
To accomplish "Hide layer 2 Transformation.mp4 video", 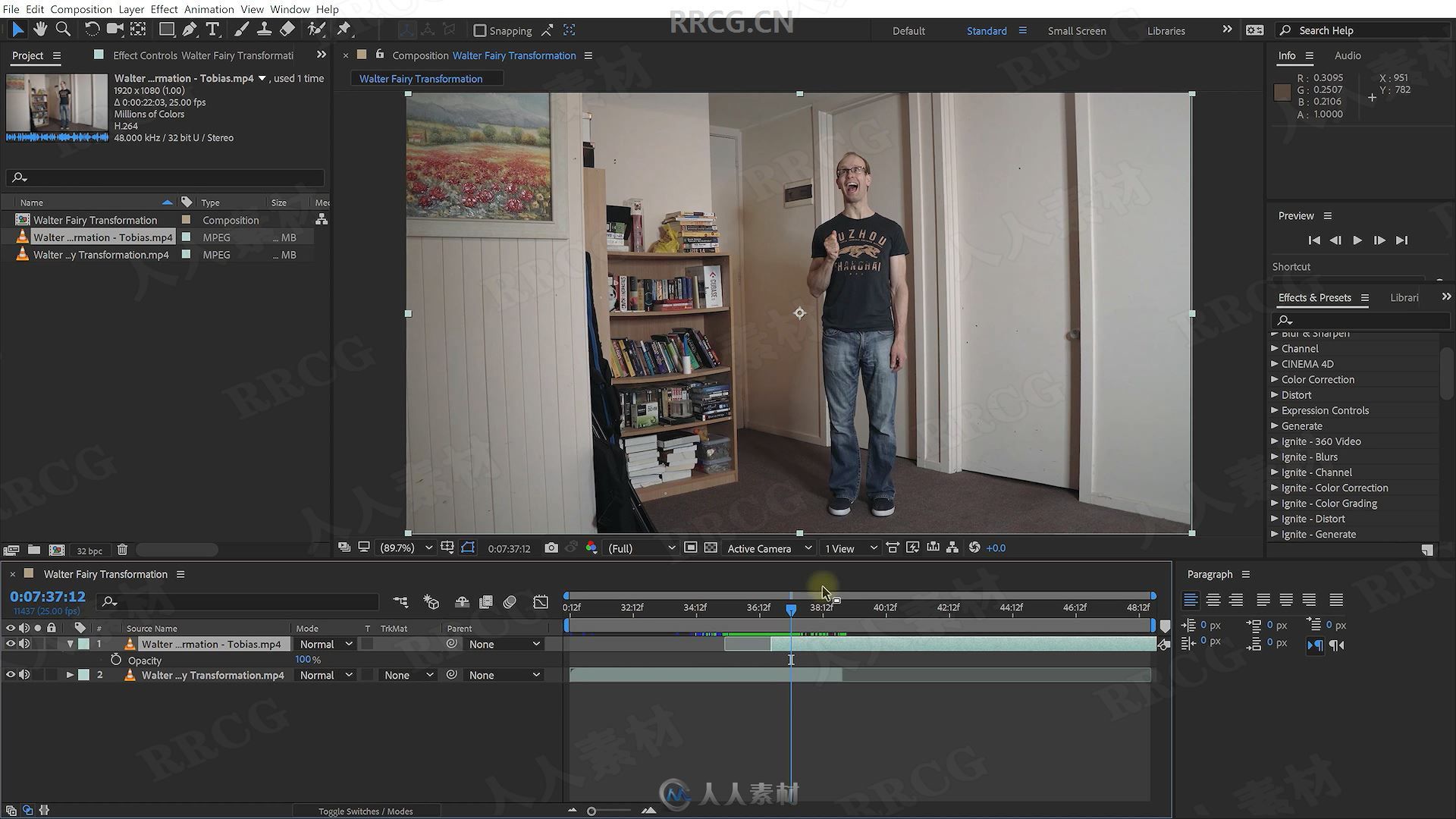I will [11, 675].
